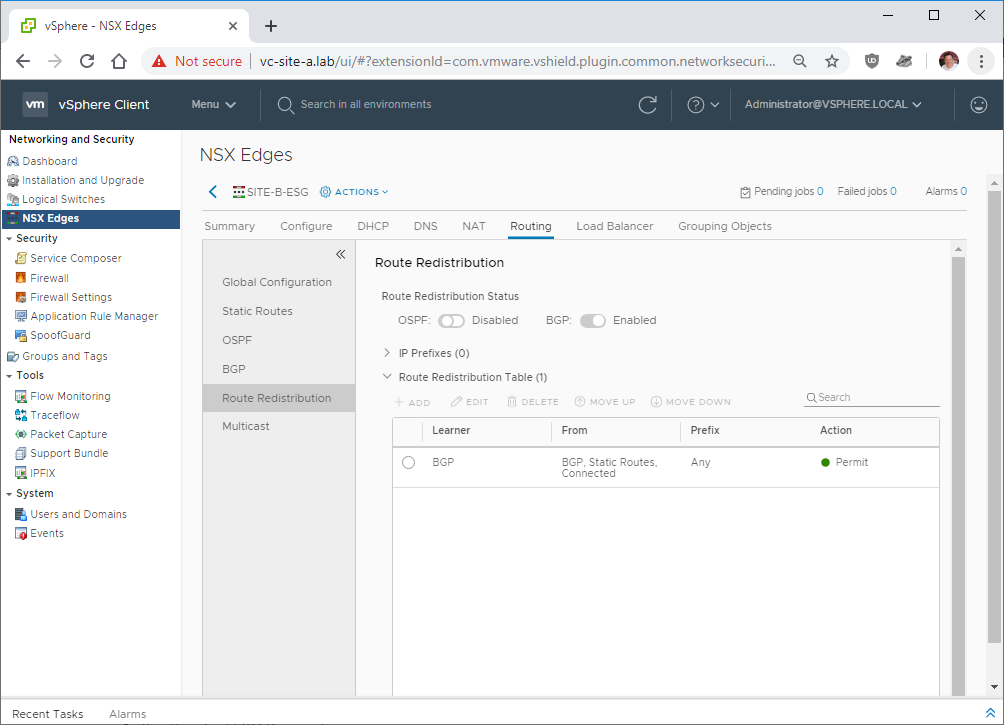Screen dimensions: 1004x725
Task: Collapse the routing side panel
Action: point(341,254)
